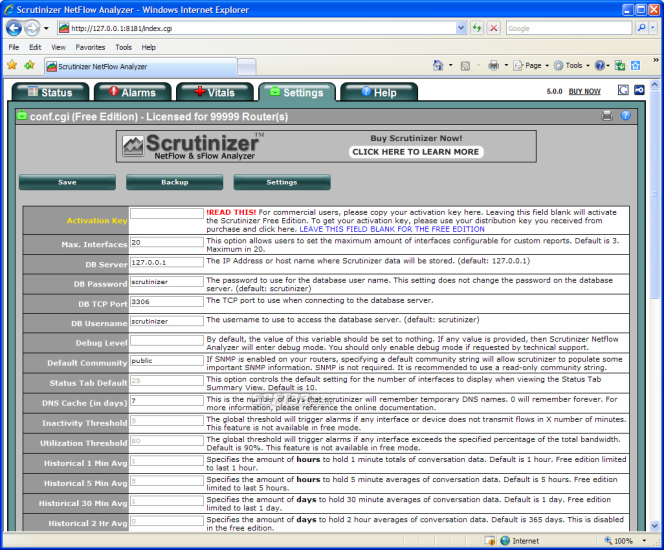Expand the address bar history dropdown
The height and width of the screenshot is (550, 664).
pyautogui.click(x=461, y=28)
